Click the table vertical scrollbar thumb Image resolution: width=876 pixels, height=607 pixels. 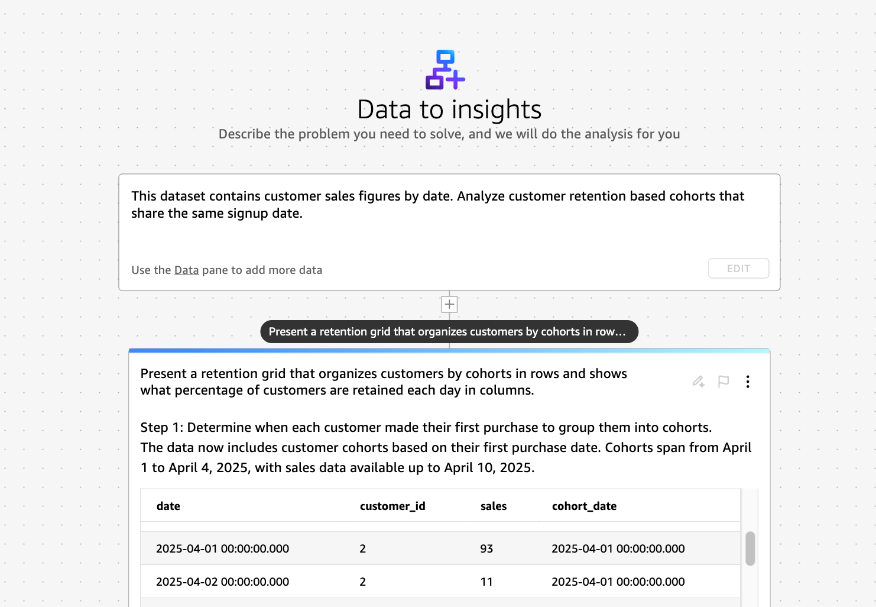point(750,548)
